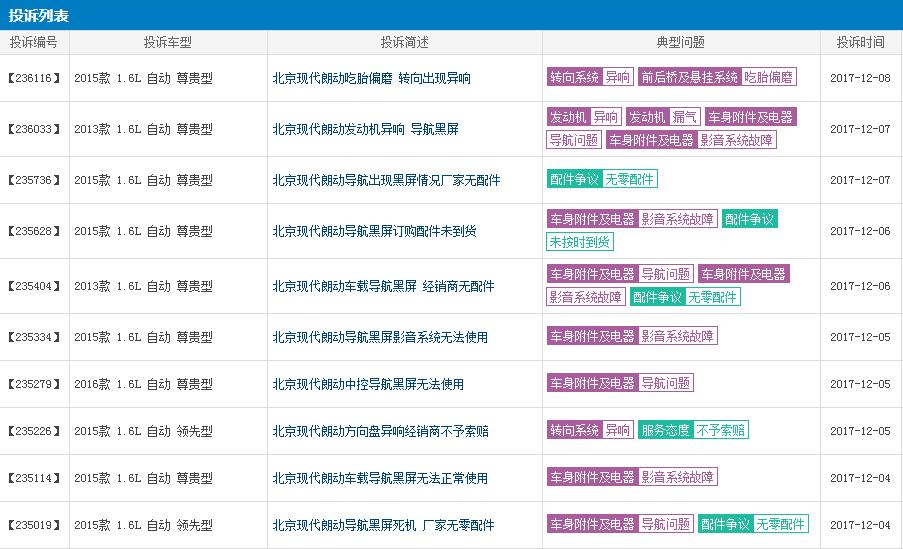Viewport: 903px width, 549px height.
Task: Select complaint number 【235628】
Action: click(x=35, y=231)
